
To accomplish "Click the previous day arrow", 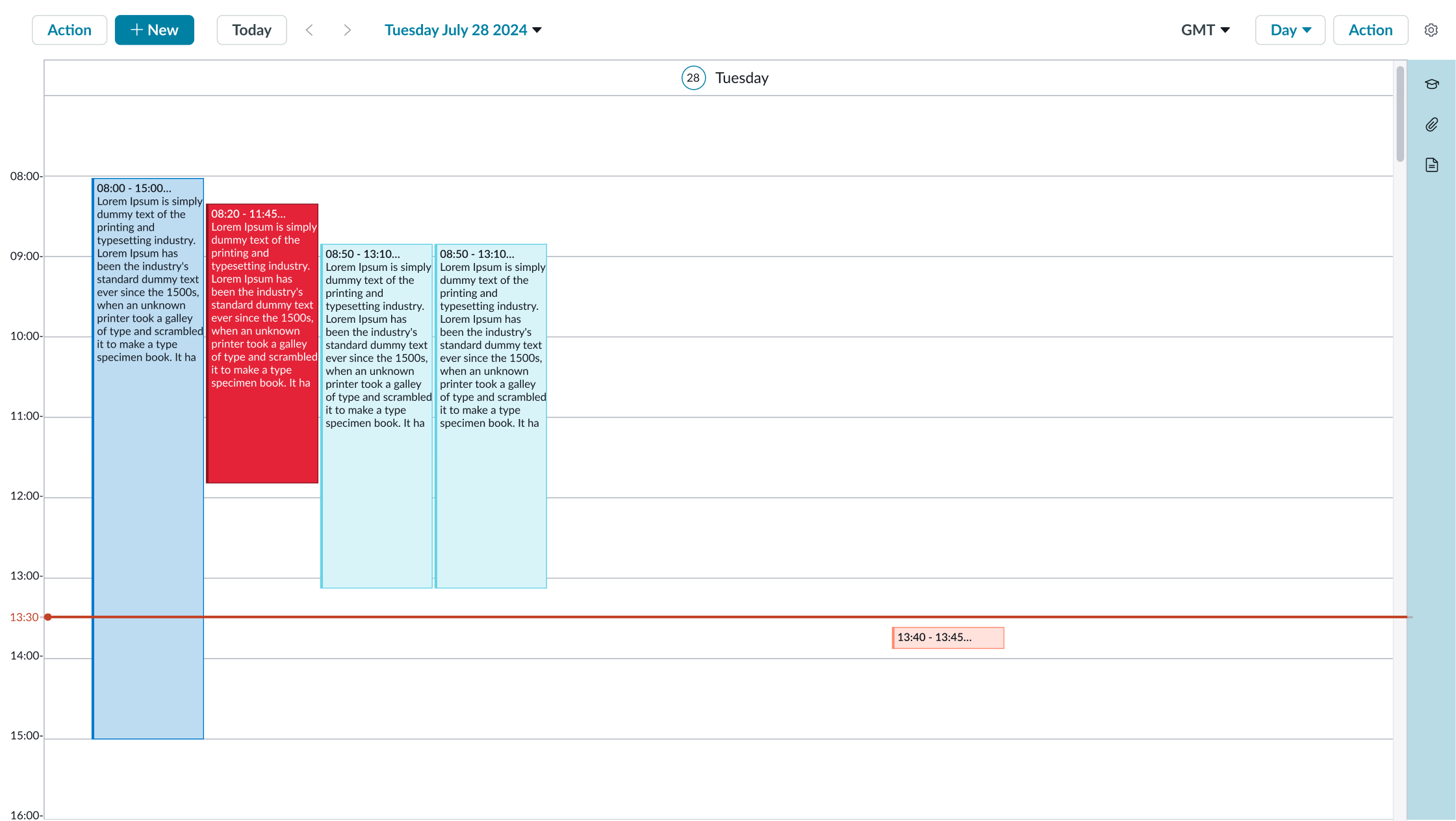I will [310, 30].
